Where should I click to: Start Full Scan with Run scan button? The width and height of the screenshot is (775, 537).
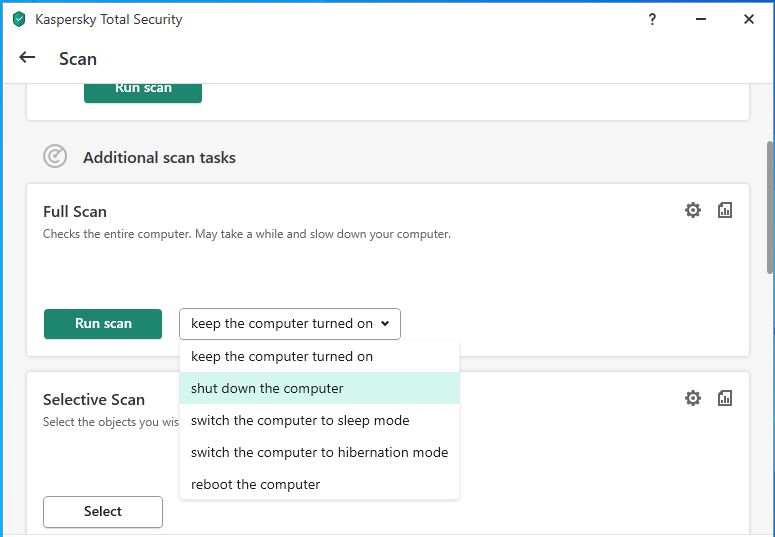point(103,324)
